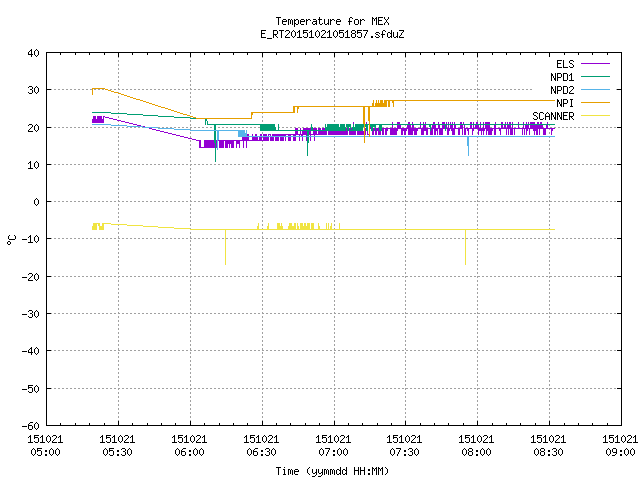Click the green NPD1 downward spike near 06:10

click(x=216, y=144)
